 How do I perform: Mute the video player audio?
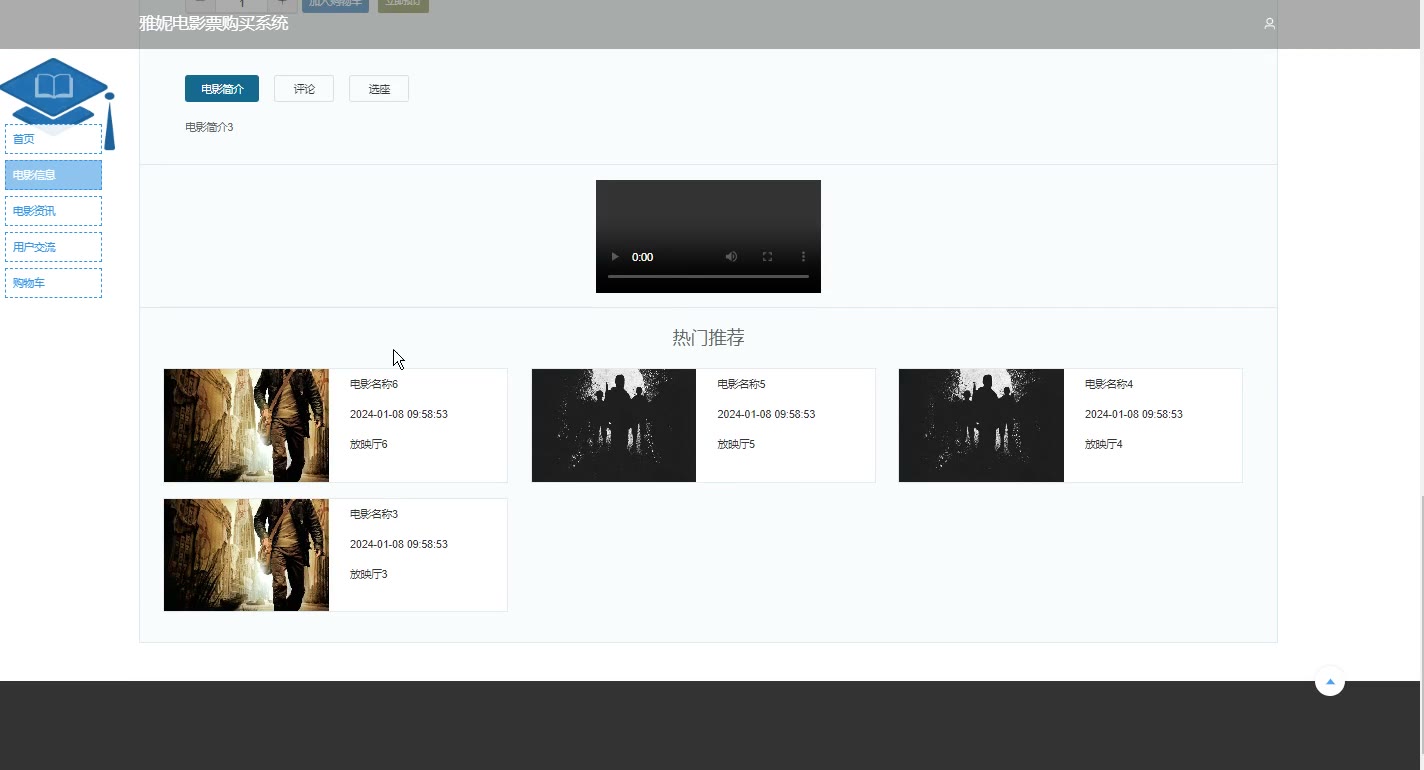click(x=731, y=257)
